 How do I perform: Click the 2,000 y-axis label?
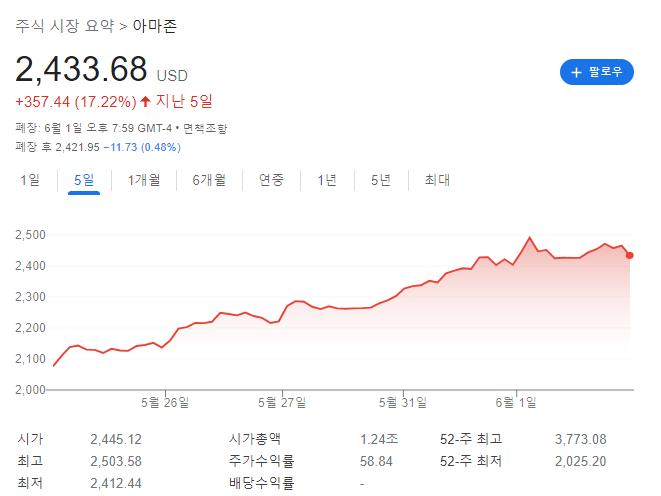point(30,390)
